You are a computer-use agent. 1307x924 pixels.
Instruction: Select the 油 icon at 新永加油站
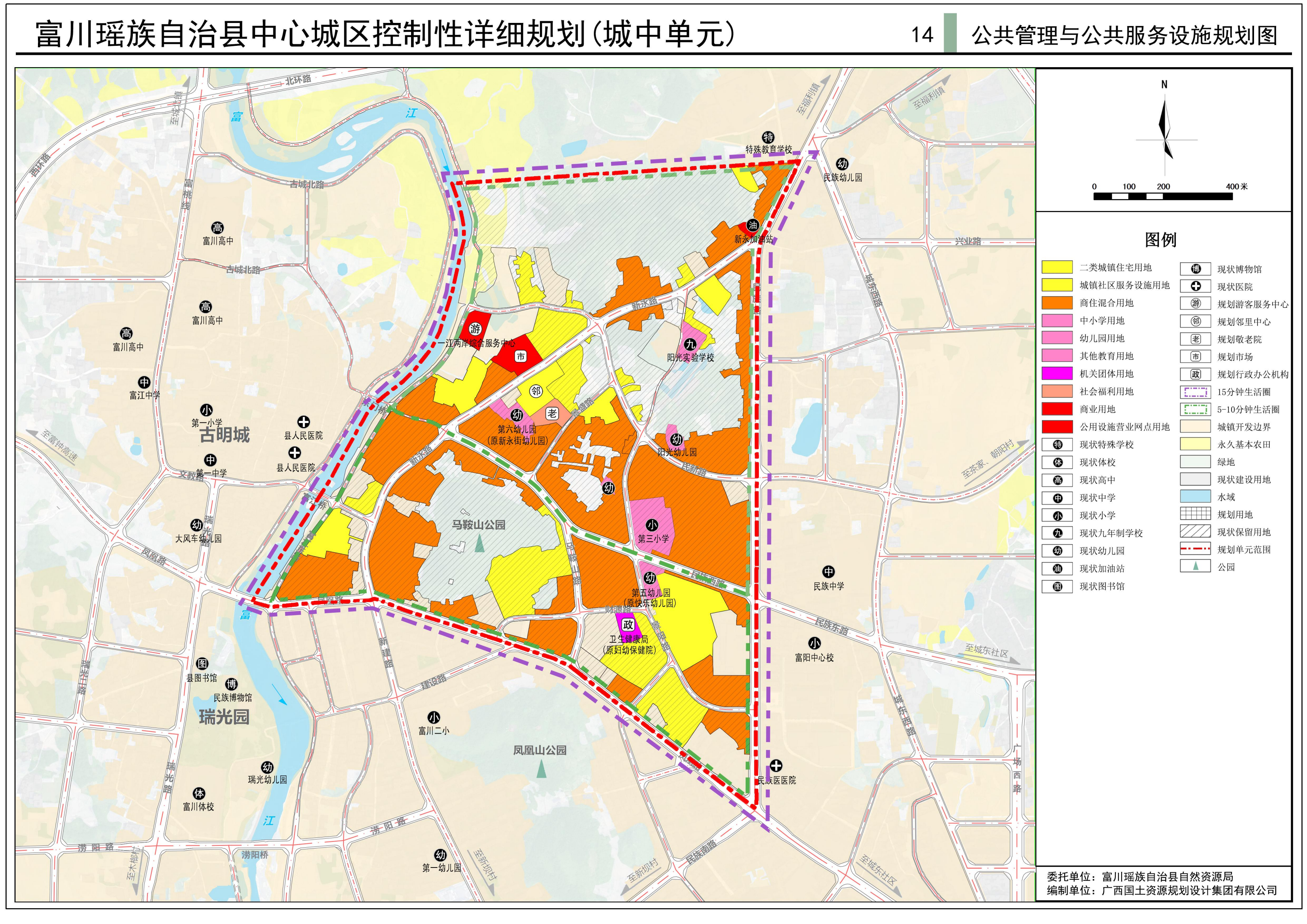click(753, 225)
